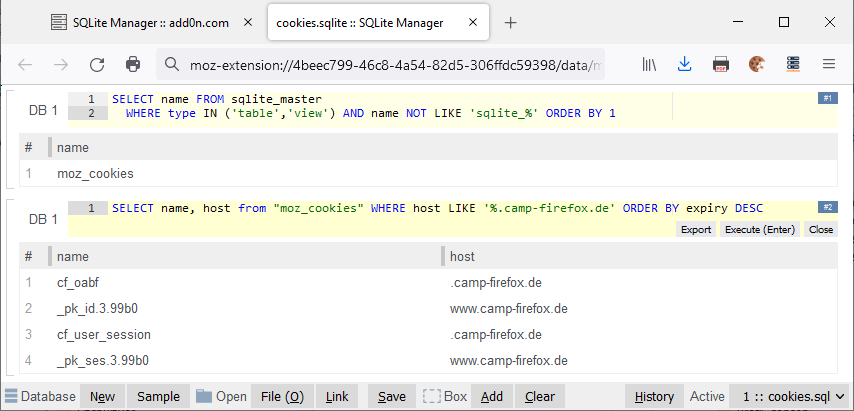This screenshot has height=411, width=854.
Task: Select the active database dropdown
Action: tap(789, 396)
